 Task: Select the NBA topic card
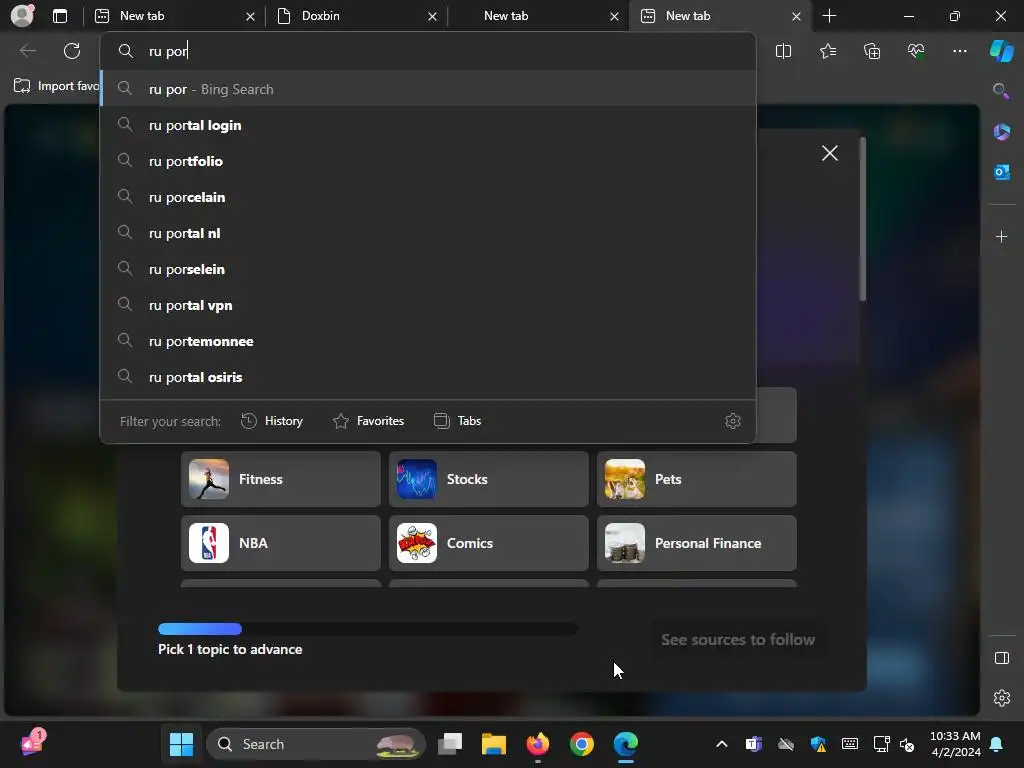click(281, 543)
